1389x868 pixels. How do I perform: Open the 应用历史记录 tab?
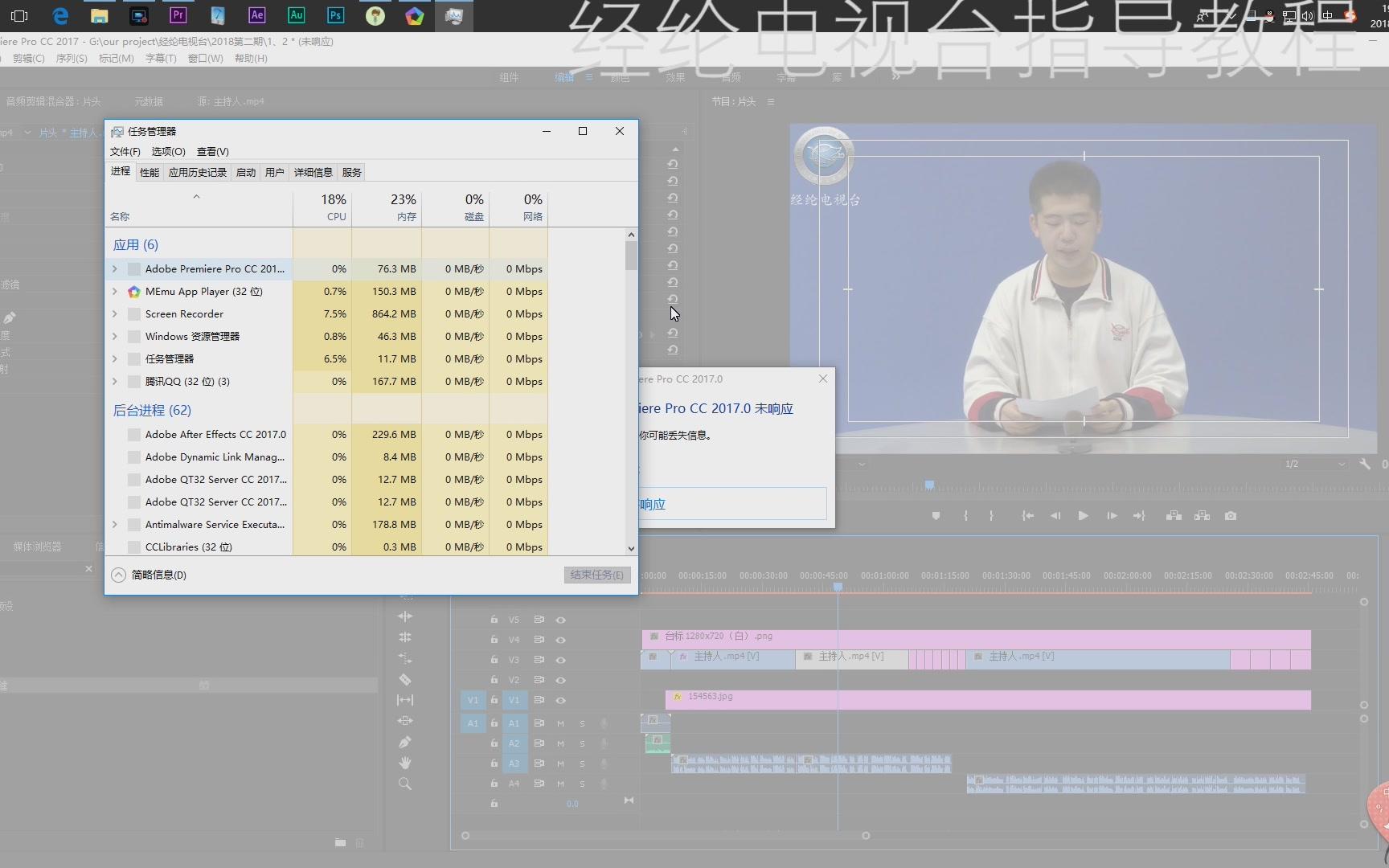point(198,172)
